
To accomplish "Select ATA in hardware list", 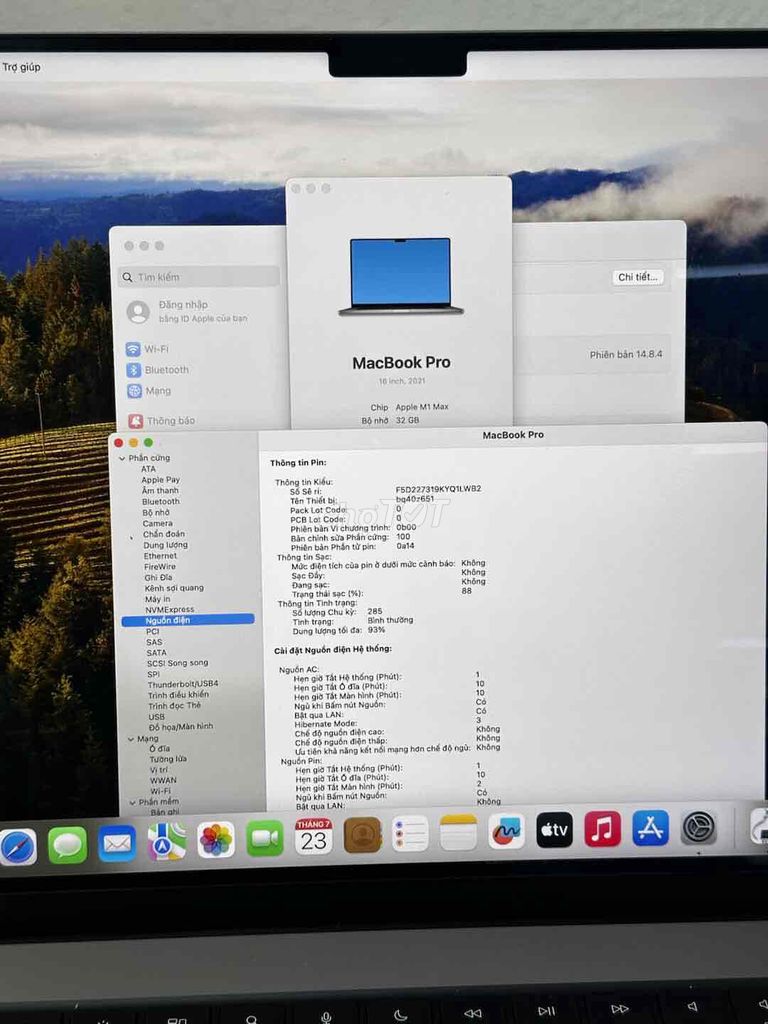I will click(148, 469).
